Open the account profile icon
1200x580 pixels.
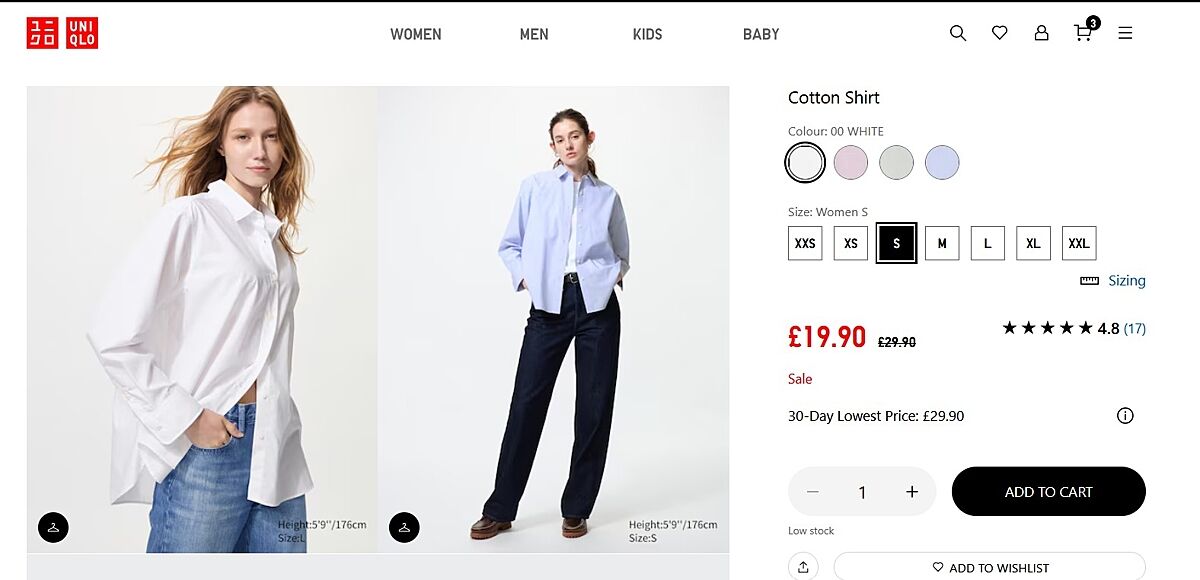pyautogui.click(x=1041, y=33)
